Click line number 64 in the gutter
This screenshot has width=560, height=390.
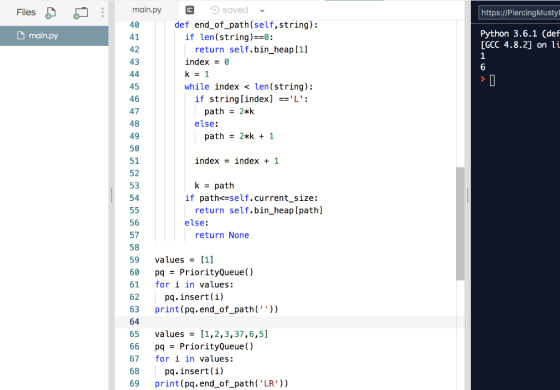click(134, 322)
